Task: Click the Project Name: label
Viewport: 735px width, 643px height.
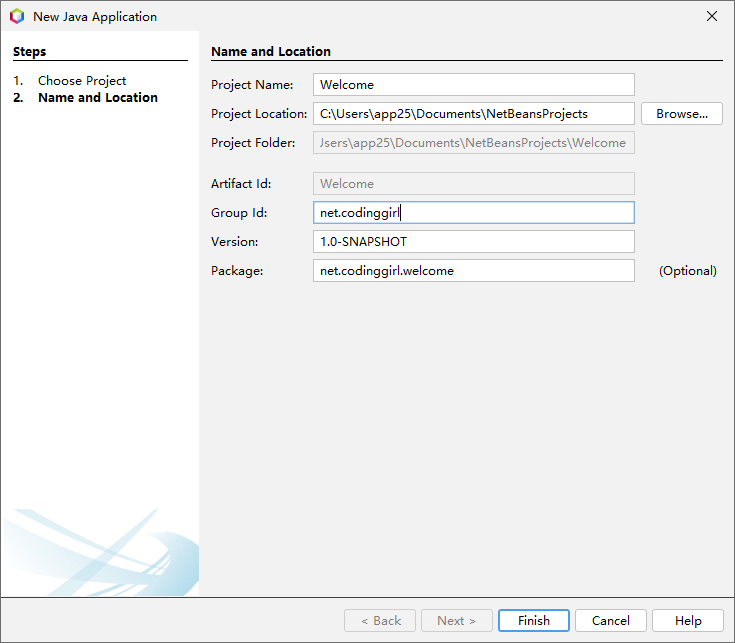Action: point(252,85)
